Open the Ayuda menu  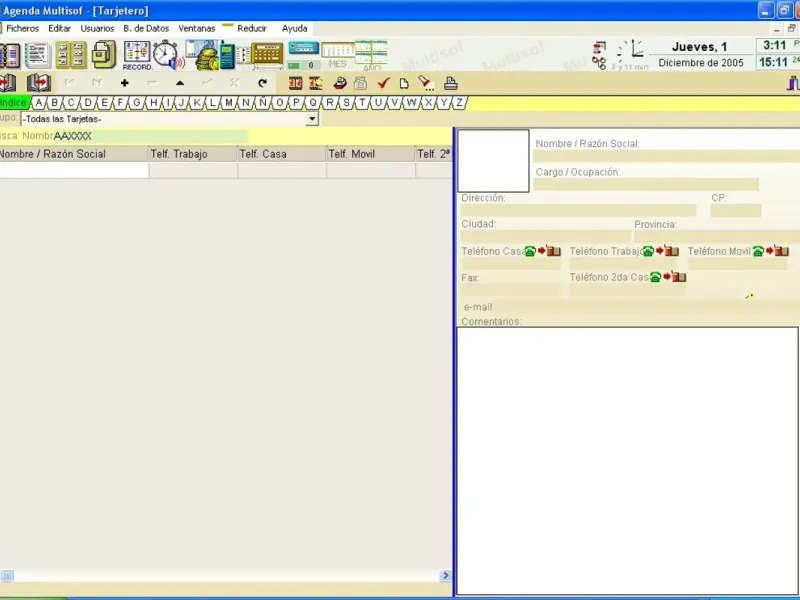click(295, 29)
